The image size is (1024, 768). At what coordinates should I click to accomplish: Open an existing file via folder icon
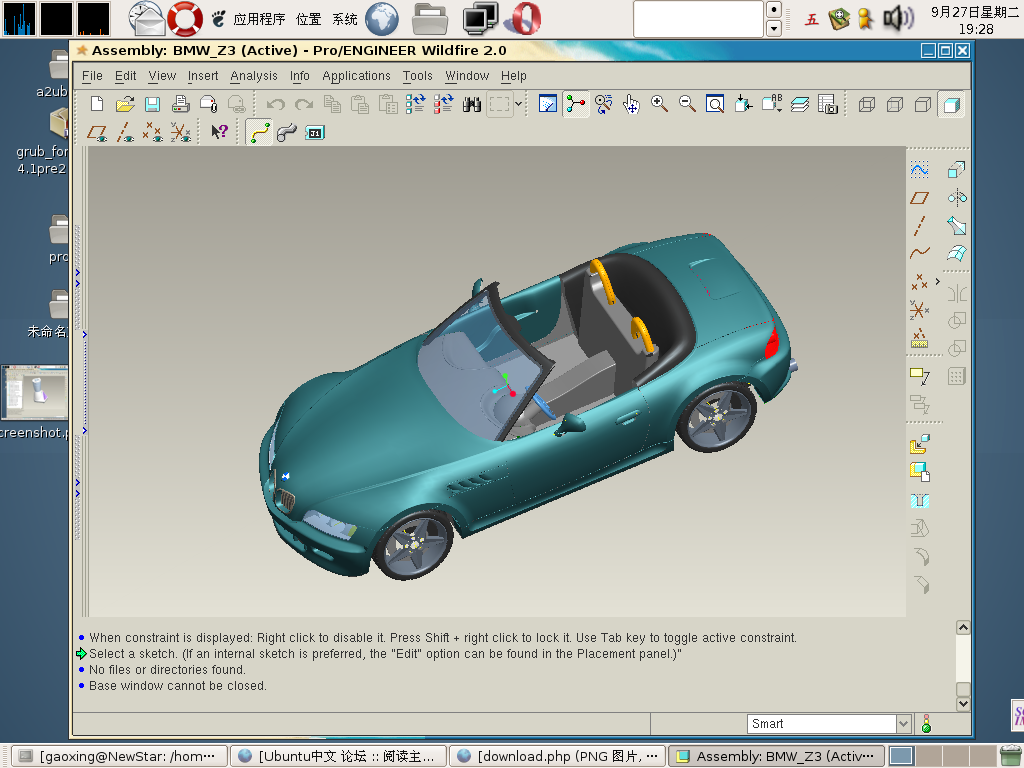point(125,104)
